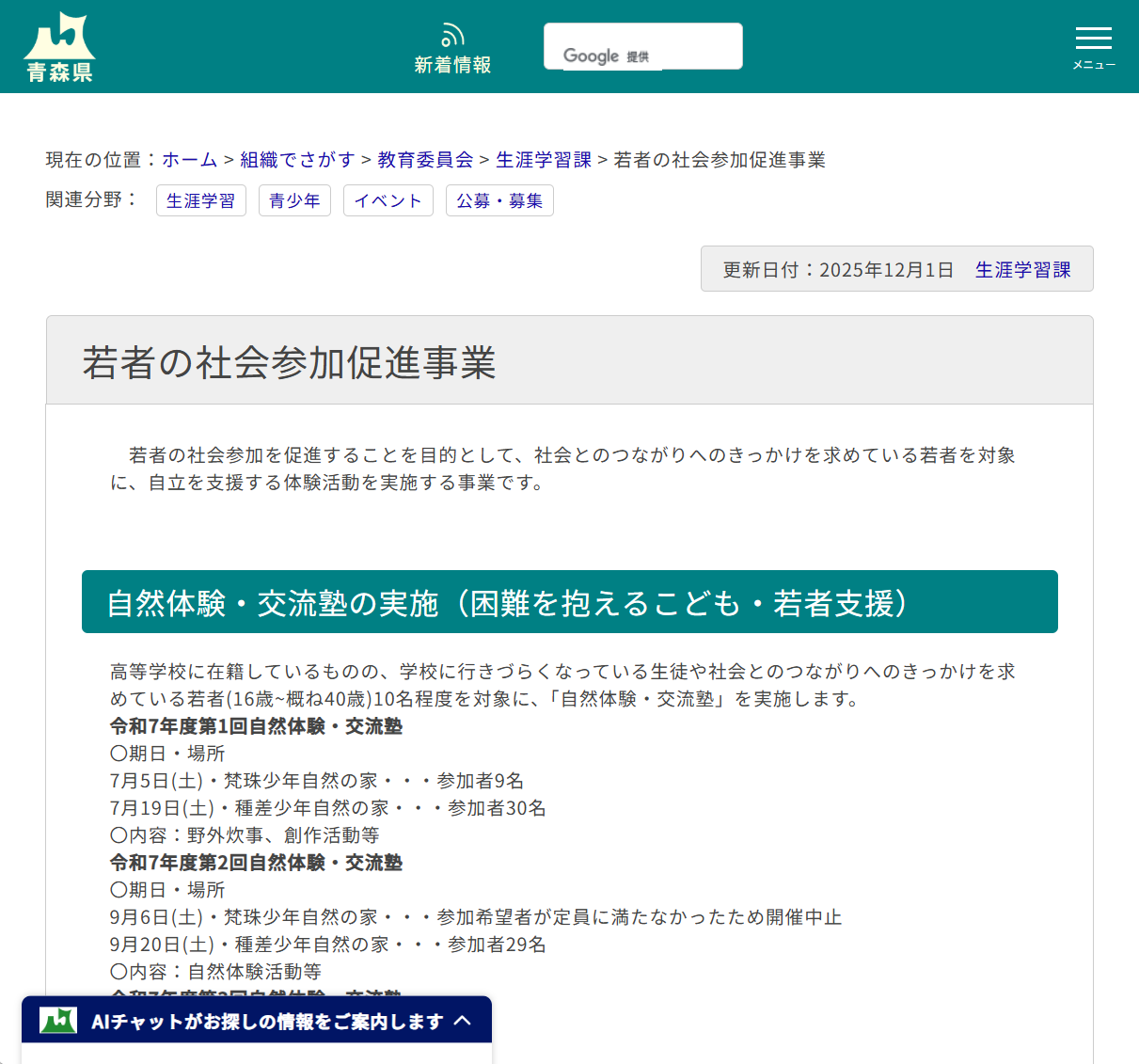This screenshot has width=1139, height=1064.
Task: Open the AI チャット assistance banner
Action: 263,1020
